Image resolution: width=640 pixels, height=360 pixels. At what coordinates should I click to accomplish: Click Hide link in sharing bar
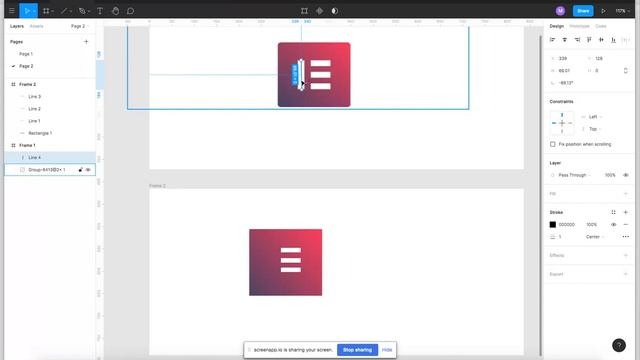(x=387, y=350)
